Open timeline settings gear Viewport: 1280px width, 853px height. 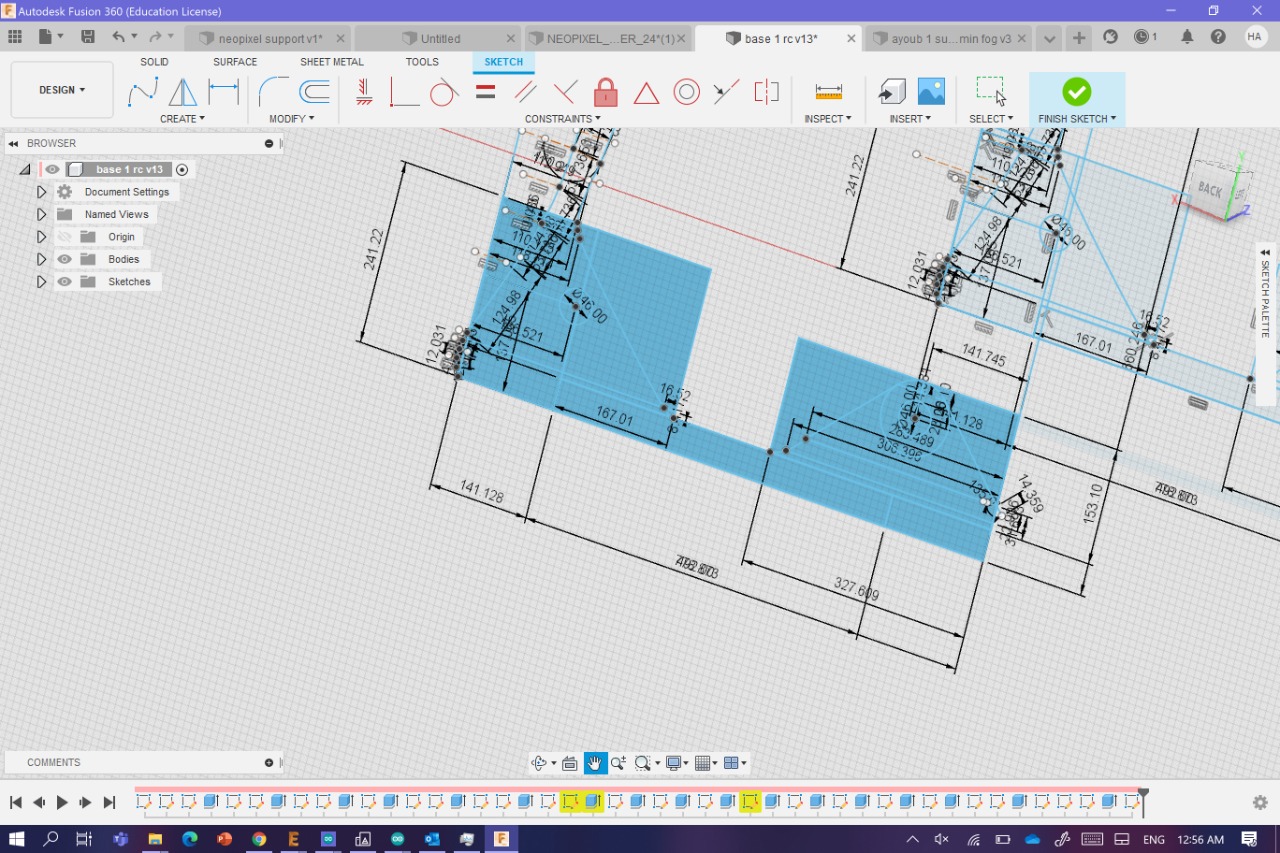pyautogui.click(x=1260, y=802)
